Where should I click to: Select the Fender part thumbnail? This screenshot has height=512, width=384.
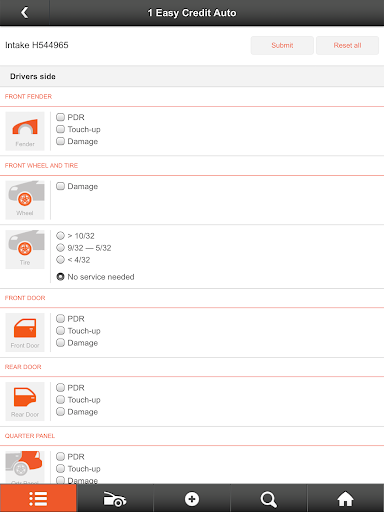[x=25, y=131]
